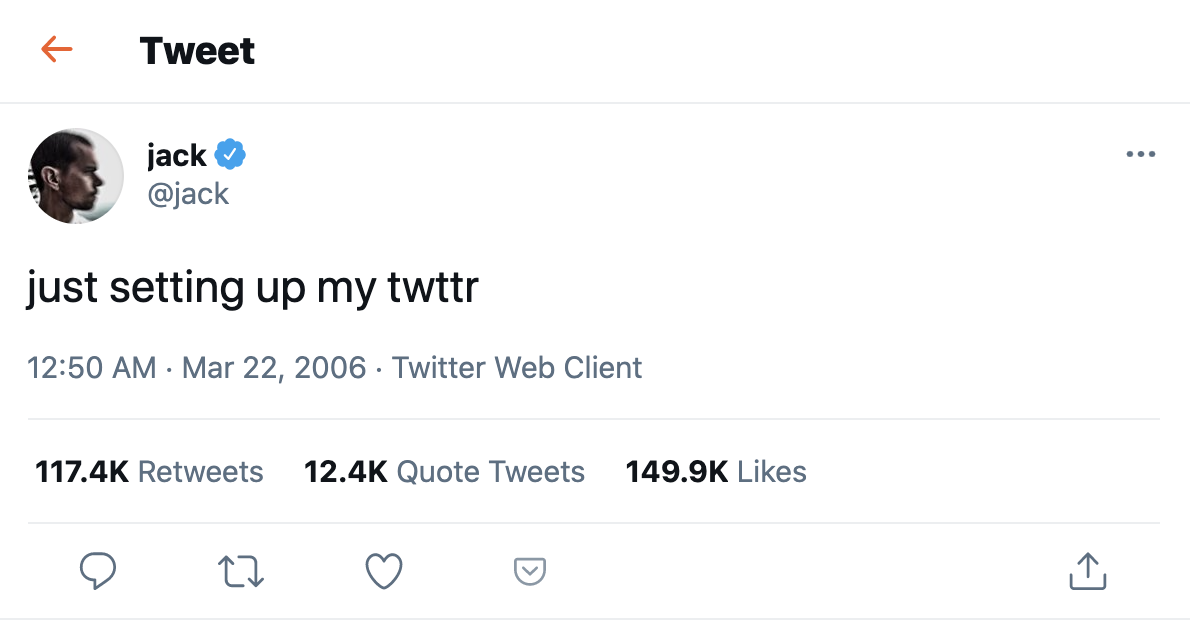The image size is (1190, 626).
Task: Open the share tweet icon
Action: coord(1087,571)
